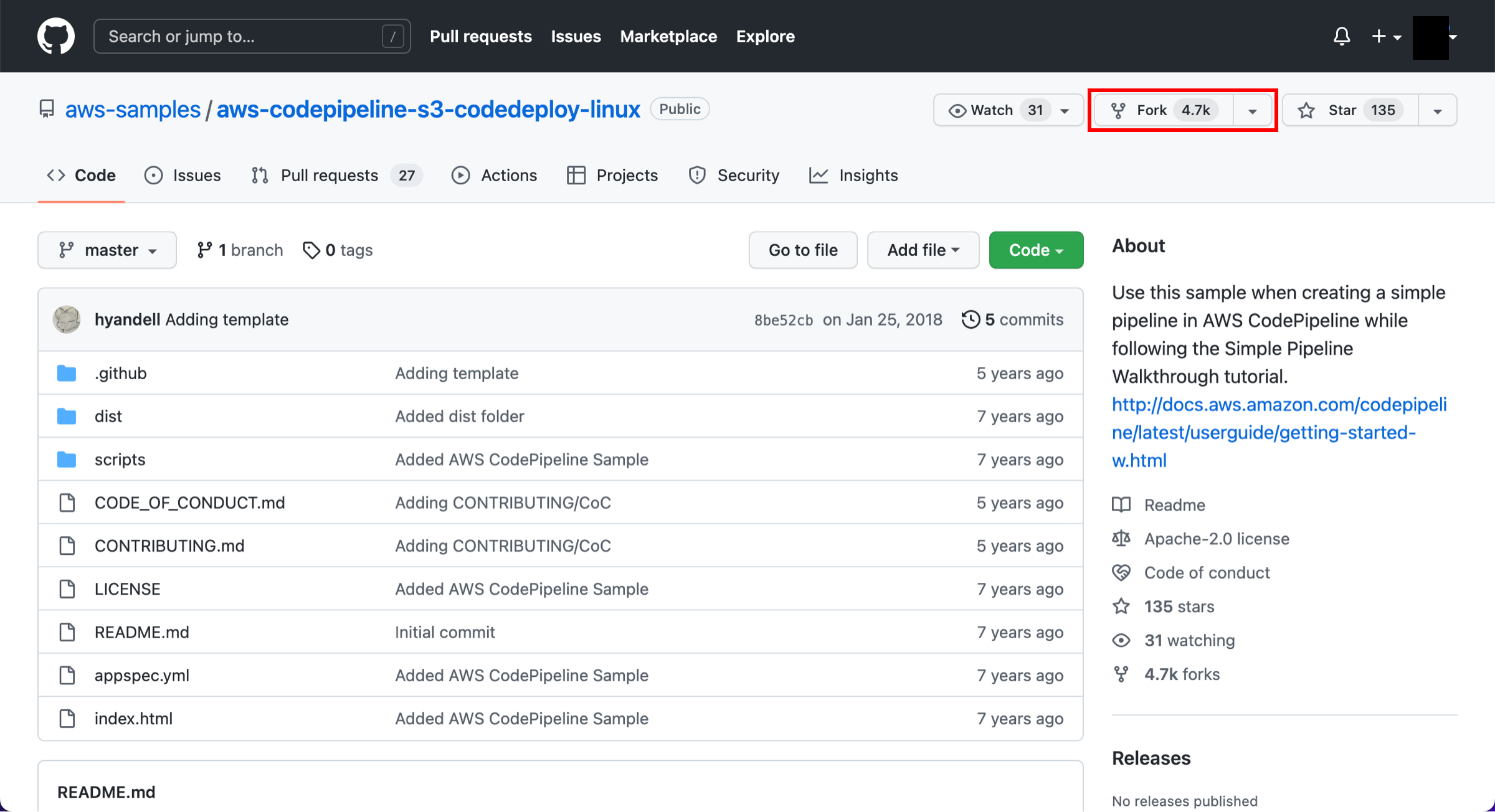Viewport: 1495px width, 812px height.
Task: Click the Readme book icon in About
Action: [1121, 504]
